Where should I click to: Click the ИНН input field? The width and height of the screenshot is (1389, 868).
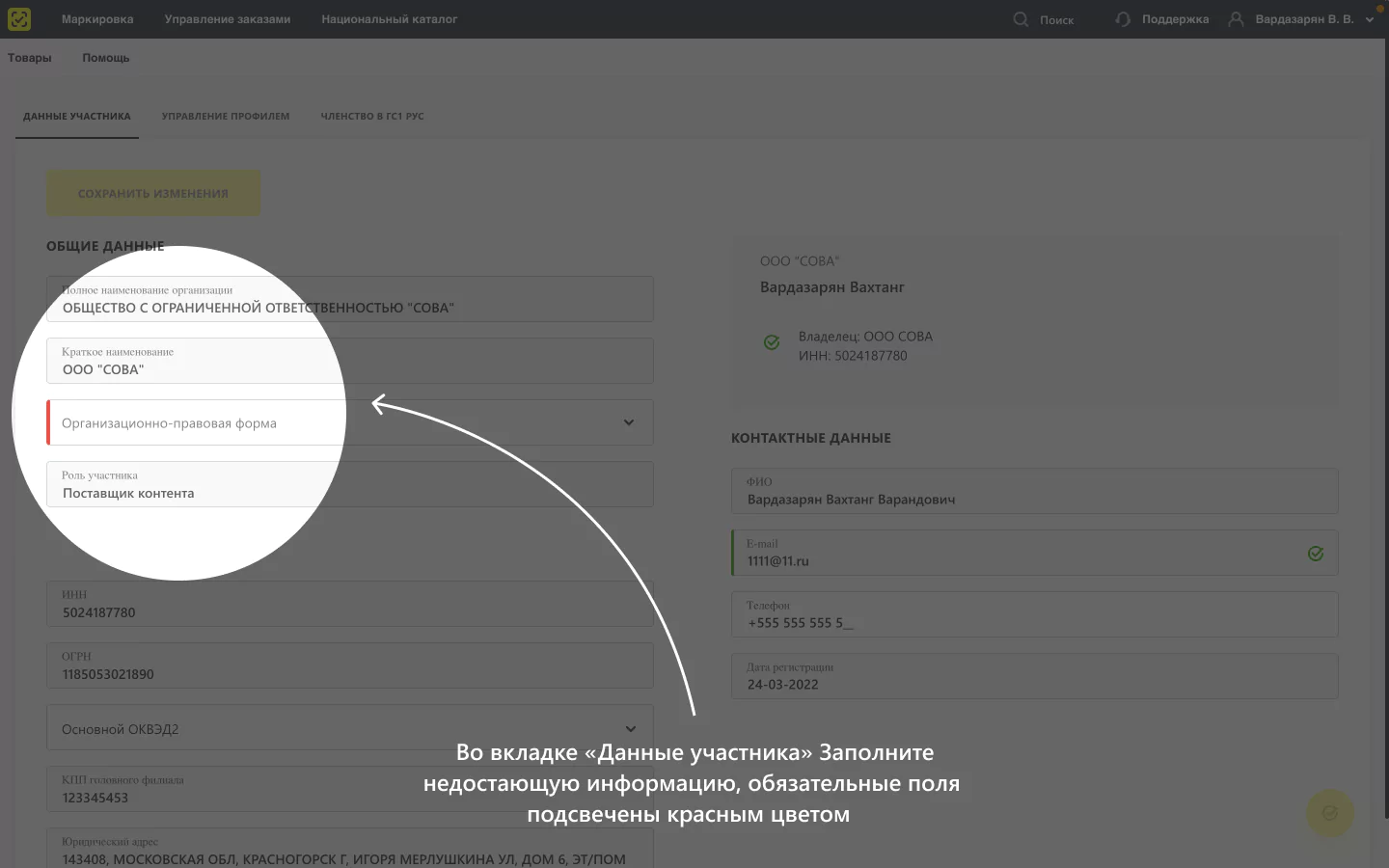[x=350, y=604]
